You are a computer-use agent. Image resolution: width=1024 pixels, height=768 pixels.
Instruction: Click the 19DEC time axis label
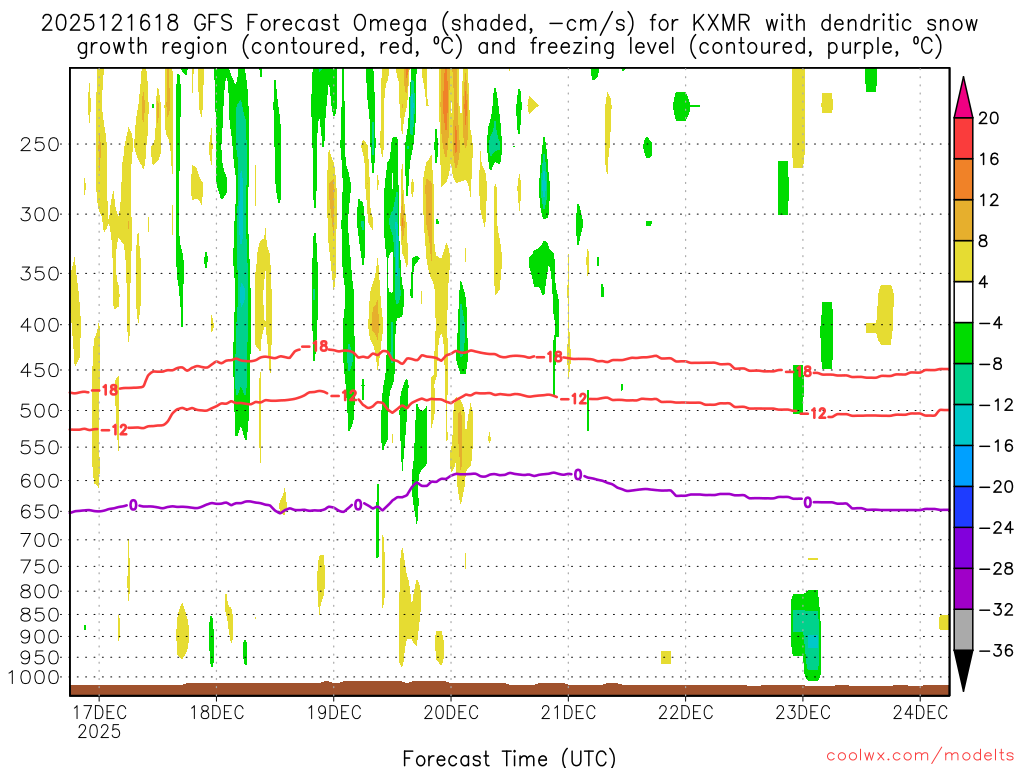(334, 712)
